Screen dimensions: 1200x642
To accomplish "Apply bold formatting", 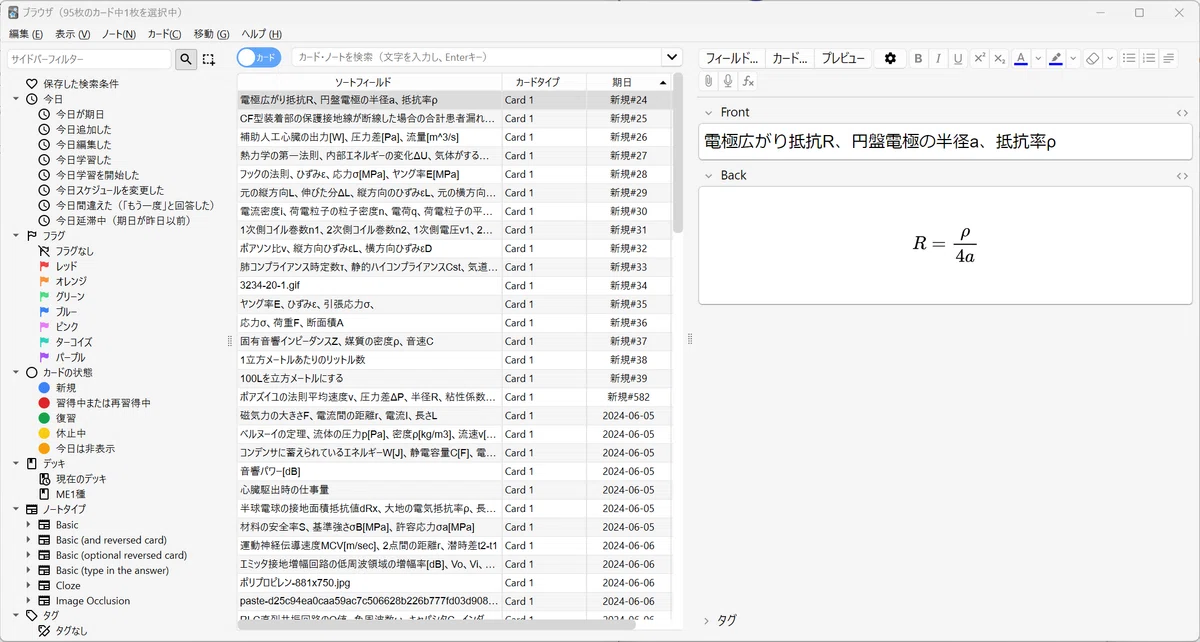I will click(918, 58).
